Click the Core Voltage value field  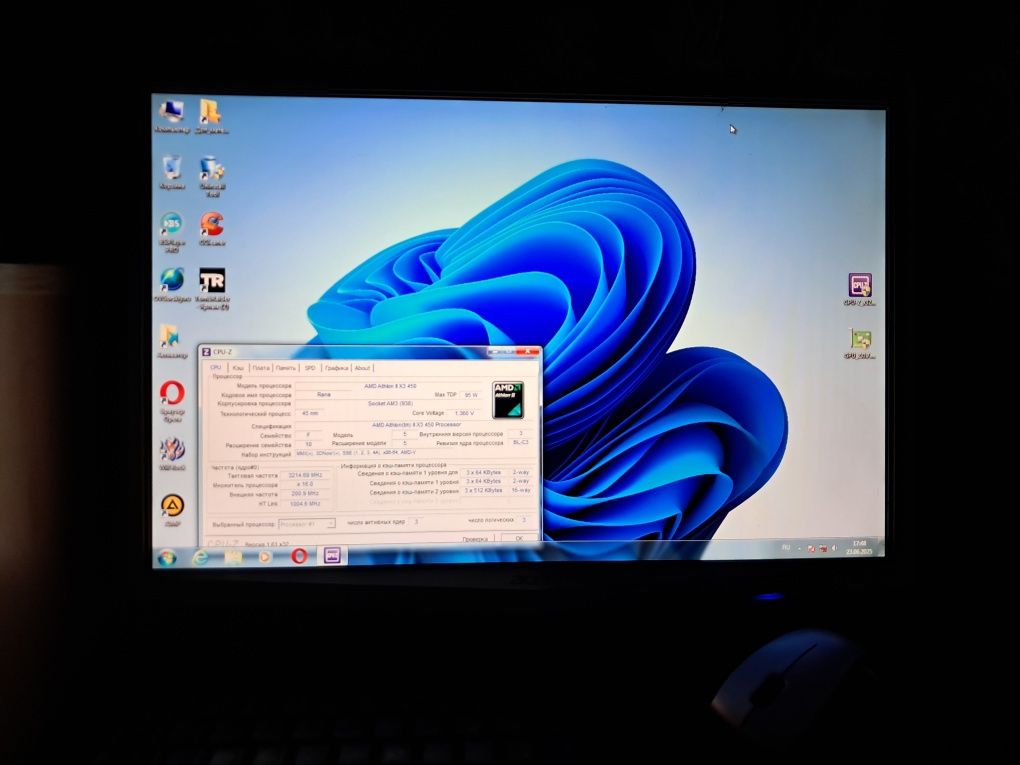click(x=464, y=413)
